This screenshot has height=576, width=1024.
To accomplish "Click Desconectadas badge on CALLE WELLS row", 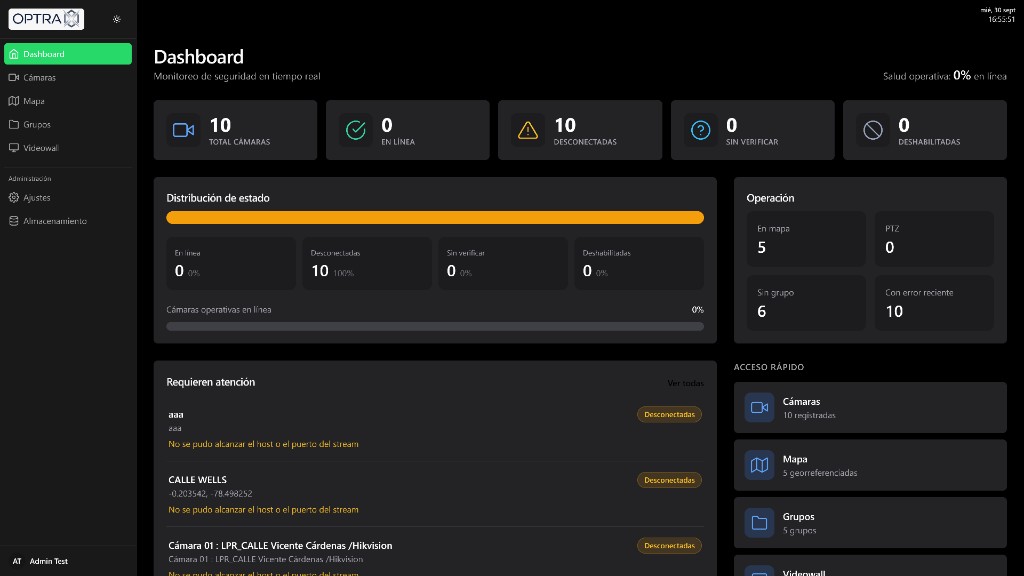I will tap(669, 480).
